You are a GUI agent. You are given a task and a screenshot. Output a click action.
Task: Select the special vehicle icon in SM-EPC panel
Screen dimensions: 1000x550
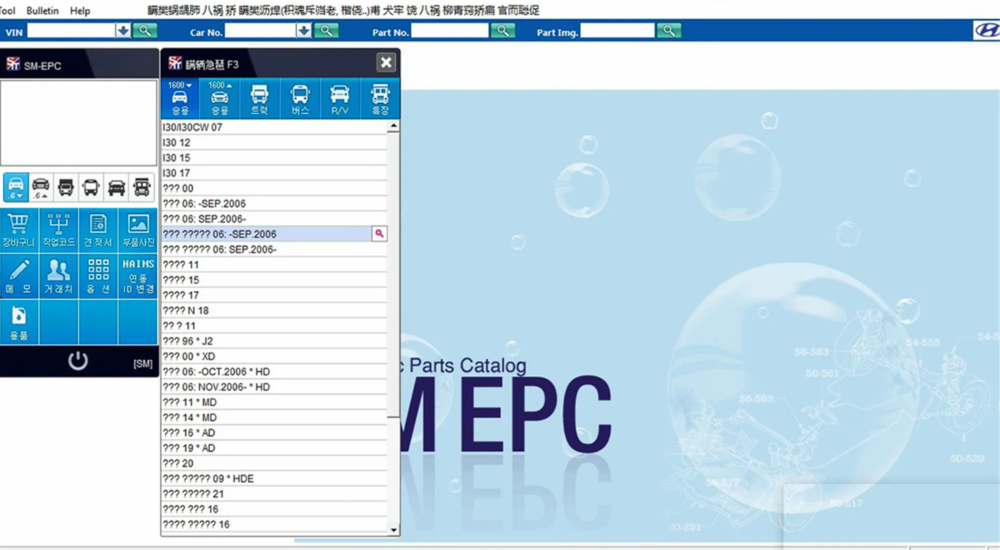[142, 188]
